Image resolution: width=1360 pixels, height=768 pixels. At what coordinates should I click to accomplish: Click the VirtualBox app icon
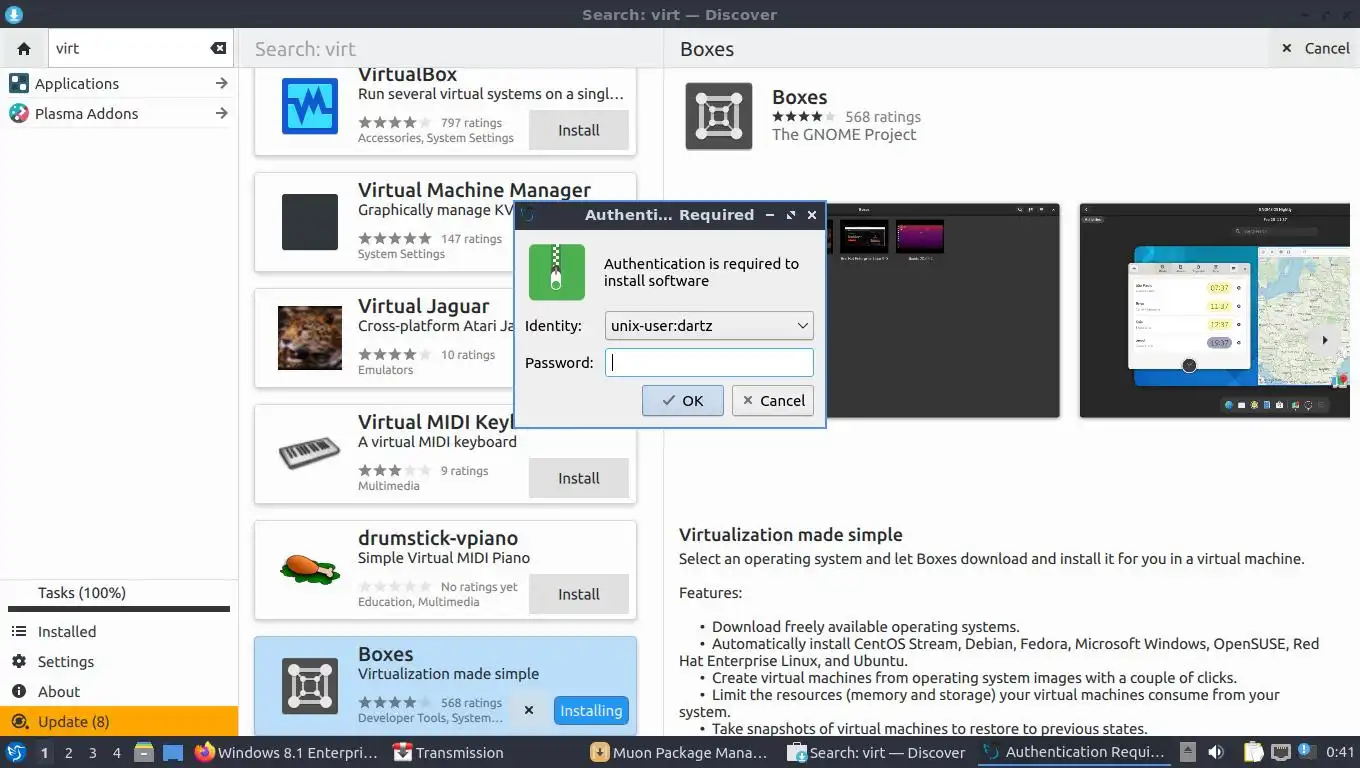point(310,106)
